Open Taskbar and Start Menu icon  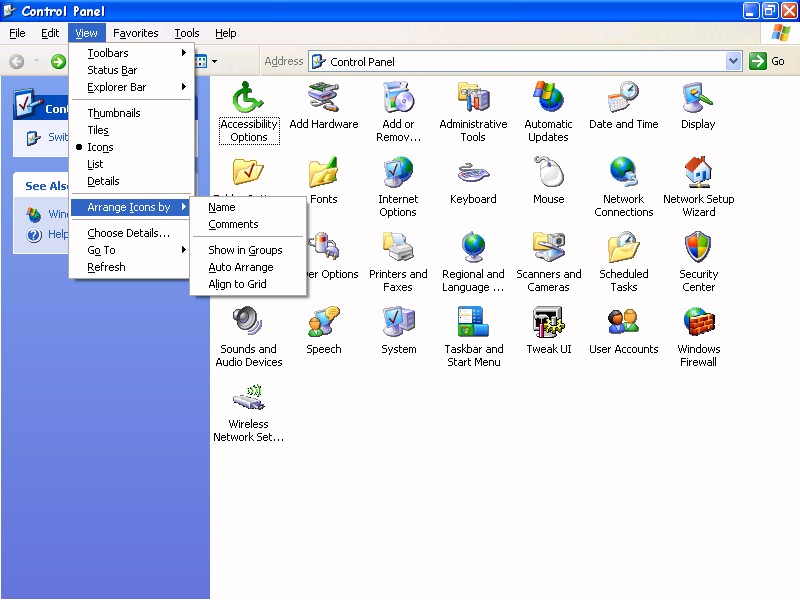click(473, 337)
